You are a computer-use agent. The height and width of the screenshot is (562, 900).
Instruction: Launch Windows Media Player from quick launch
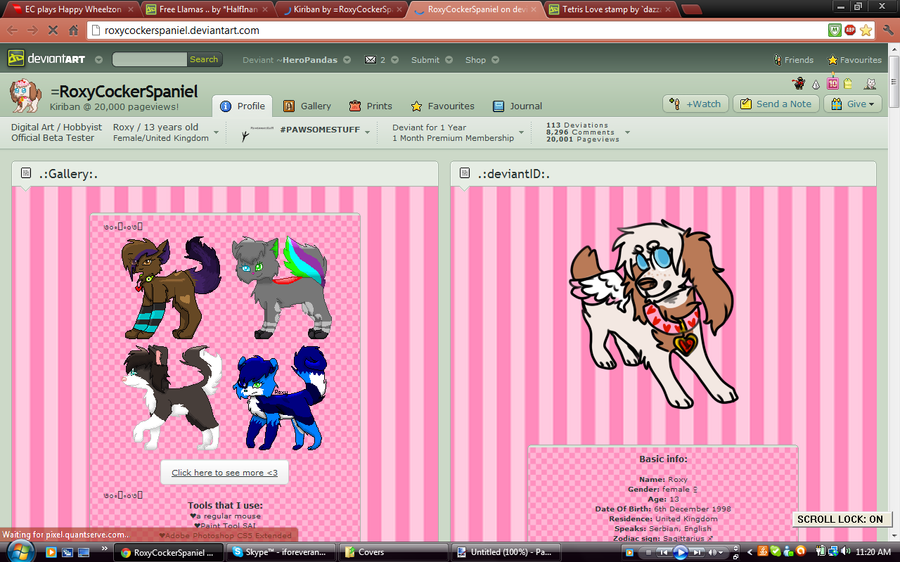click(51, 552)
